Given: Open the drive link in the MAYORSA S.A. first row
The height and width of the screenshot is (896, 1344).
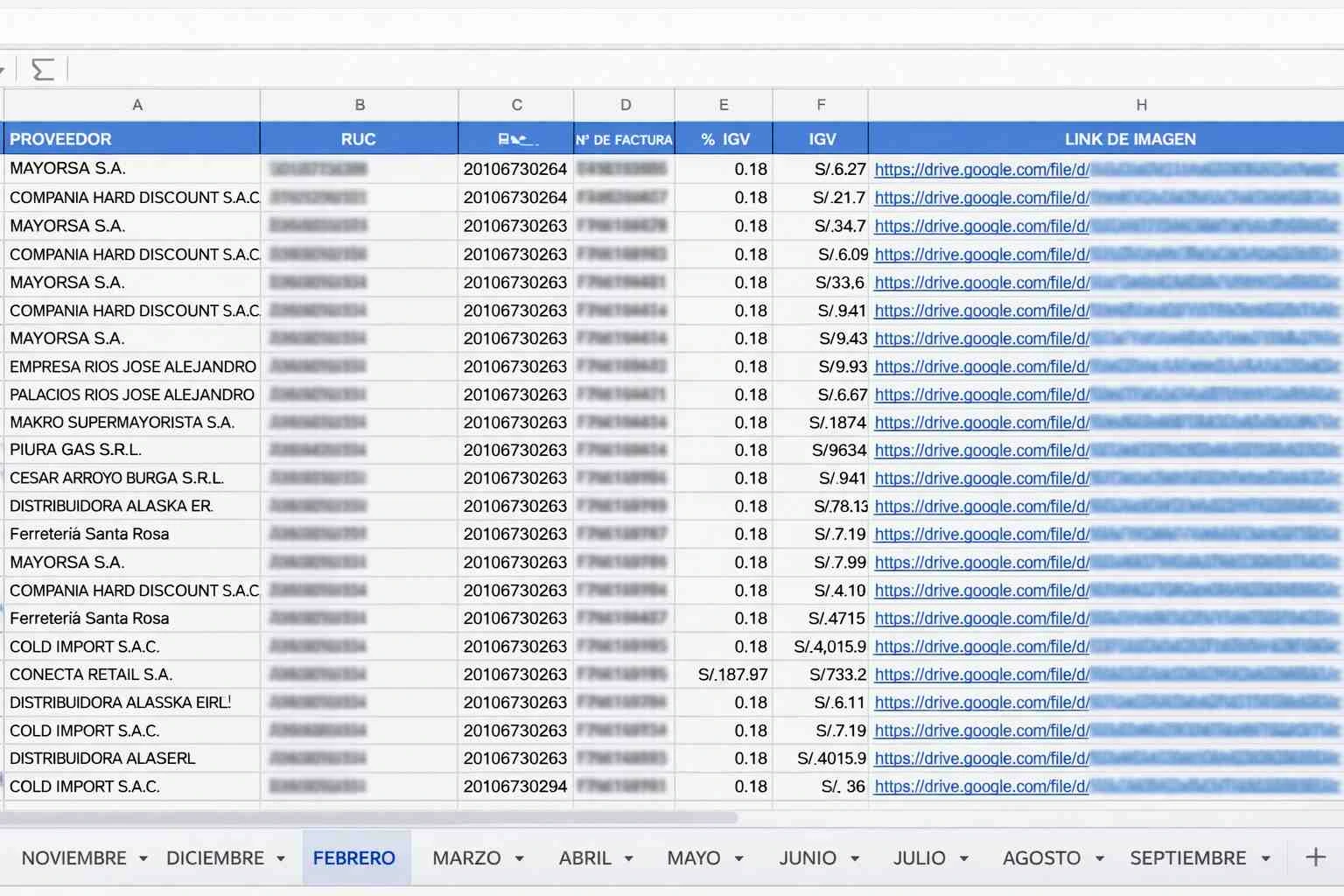Looking at the screenshot, I should (x=980, y=169).
